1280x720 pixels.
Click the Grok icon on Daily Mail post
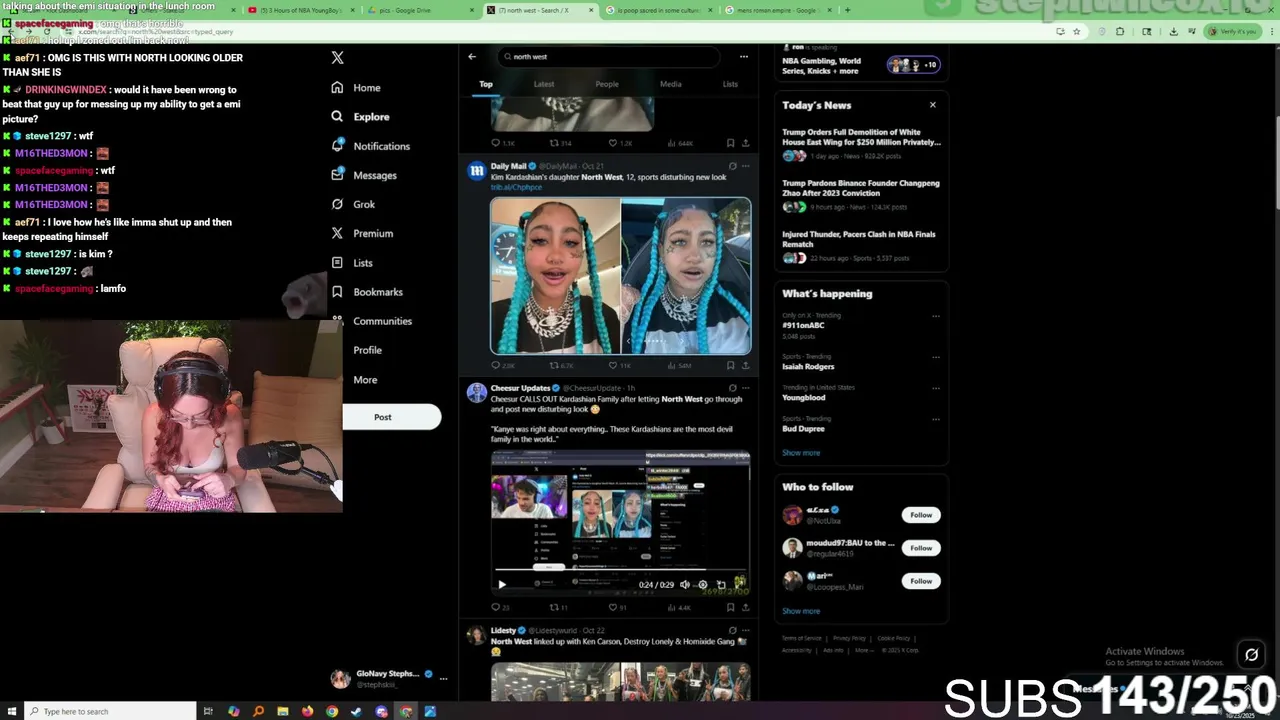click(x=732, y=166)
